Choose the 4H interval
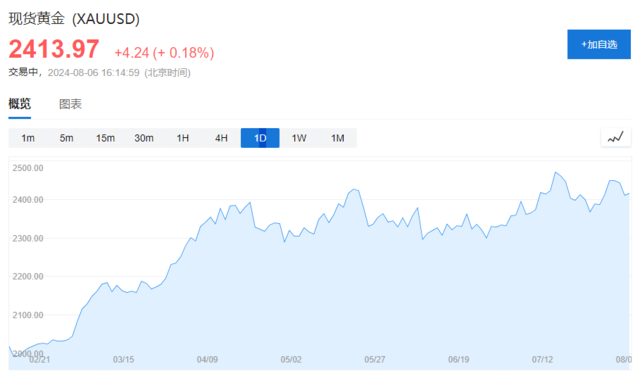Screen dimensions: 640x378 pos(221,138)
